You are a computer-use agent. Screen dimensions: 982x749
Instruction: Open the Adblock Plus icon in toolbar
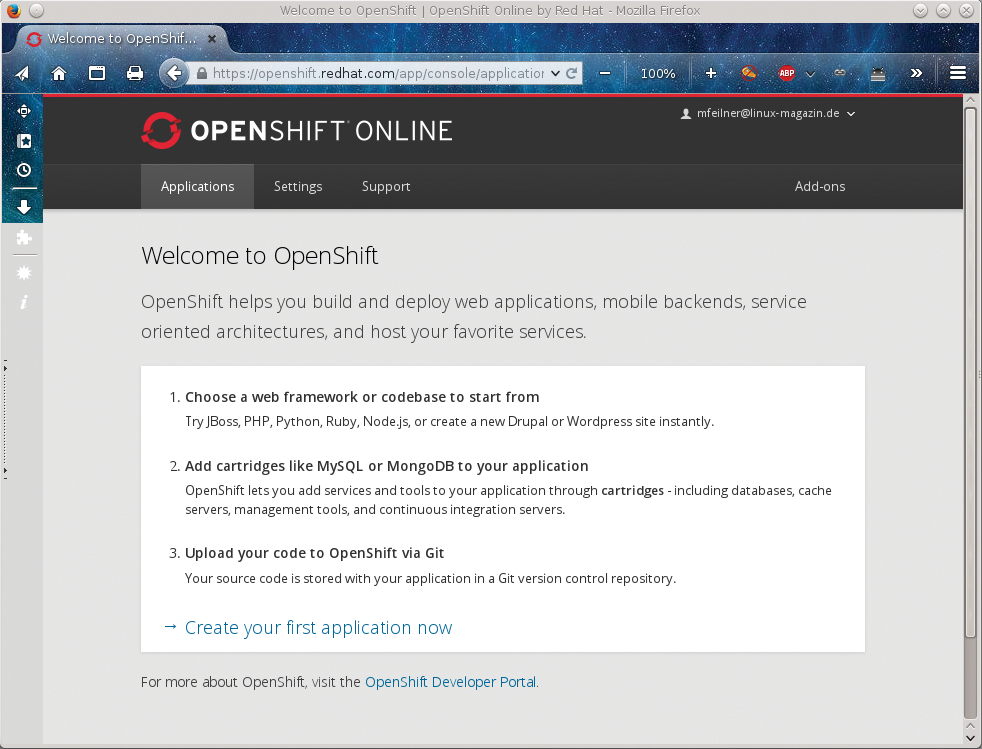pyautogui.click(x=787, y=73)
